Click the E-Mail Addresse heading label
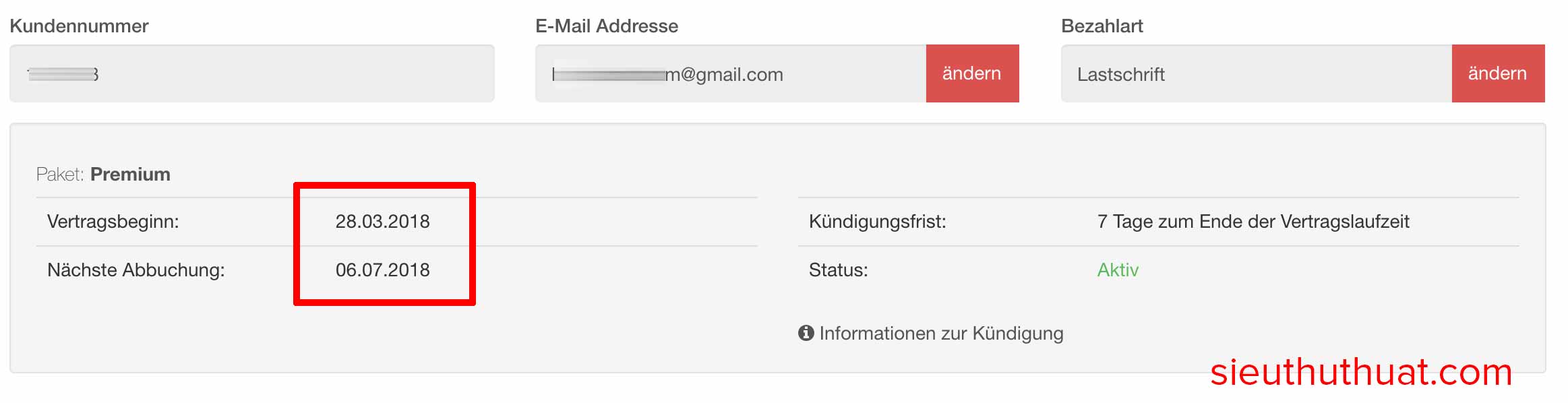The image size is (1568, 403). tap(606, 26)
